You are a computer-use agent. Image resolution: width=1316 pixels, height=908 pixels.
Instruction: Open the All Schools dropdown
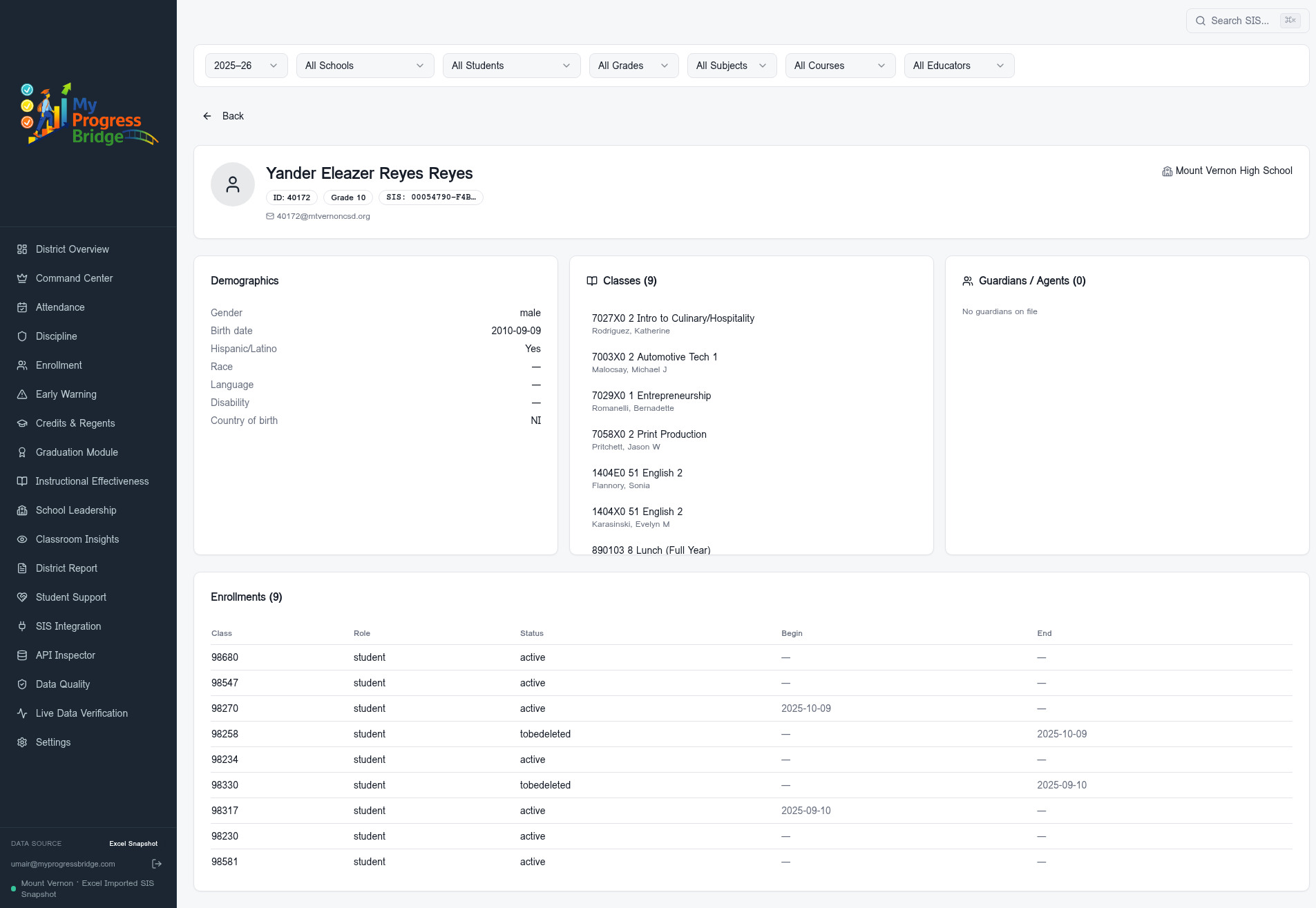pyautogui.click(x=365, y=66)
